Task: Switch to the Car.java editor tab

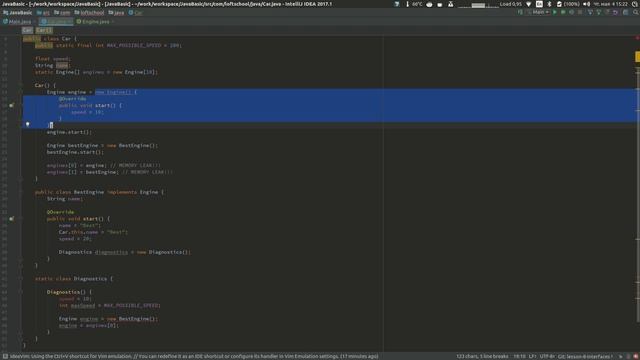Action: 56,22
